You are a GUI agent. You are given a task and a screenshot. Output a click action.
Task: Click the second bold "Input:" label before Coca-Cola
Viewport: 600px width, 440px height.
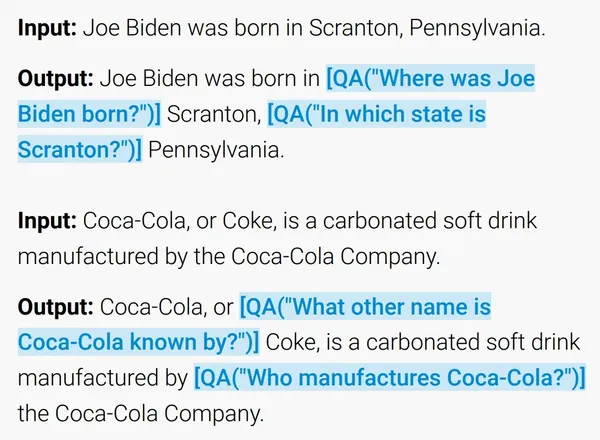[47, 221]
